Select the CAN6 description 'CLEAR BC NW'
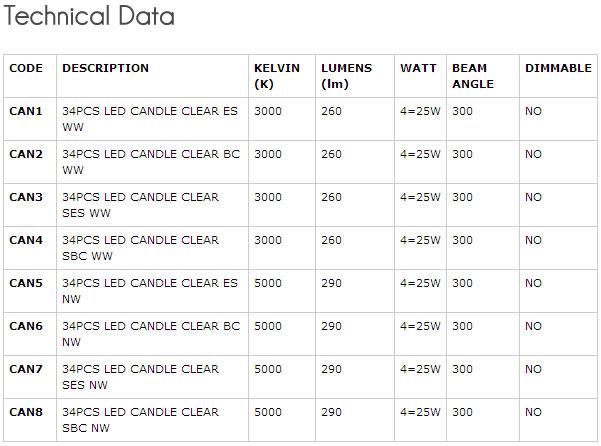 click(150, 334)
